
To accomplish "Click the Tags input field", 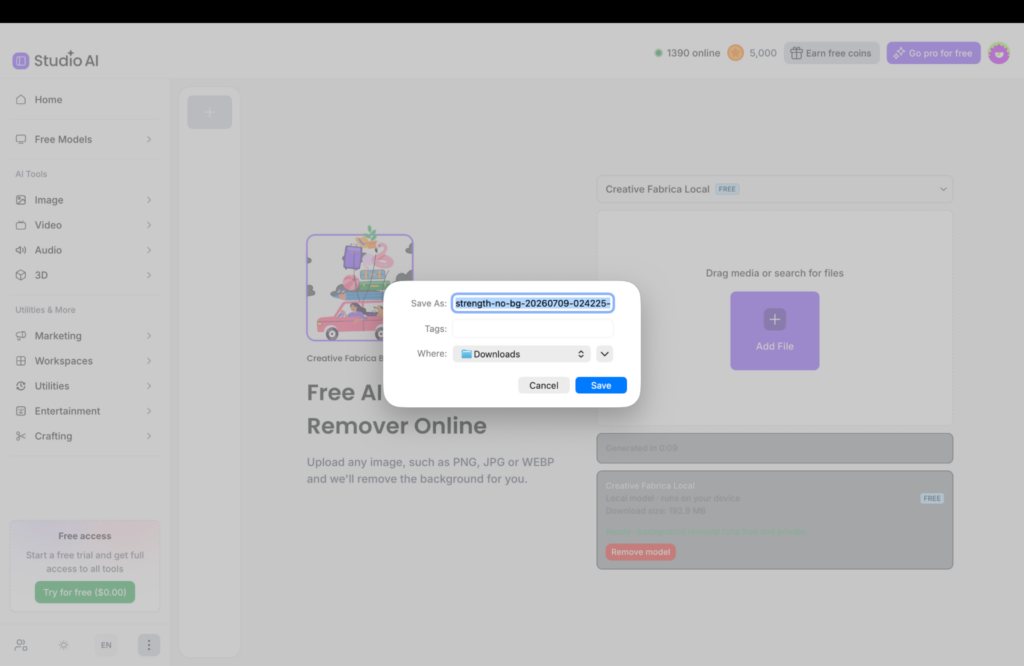I will [533, 328].
